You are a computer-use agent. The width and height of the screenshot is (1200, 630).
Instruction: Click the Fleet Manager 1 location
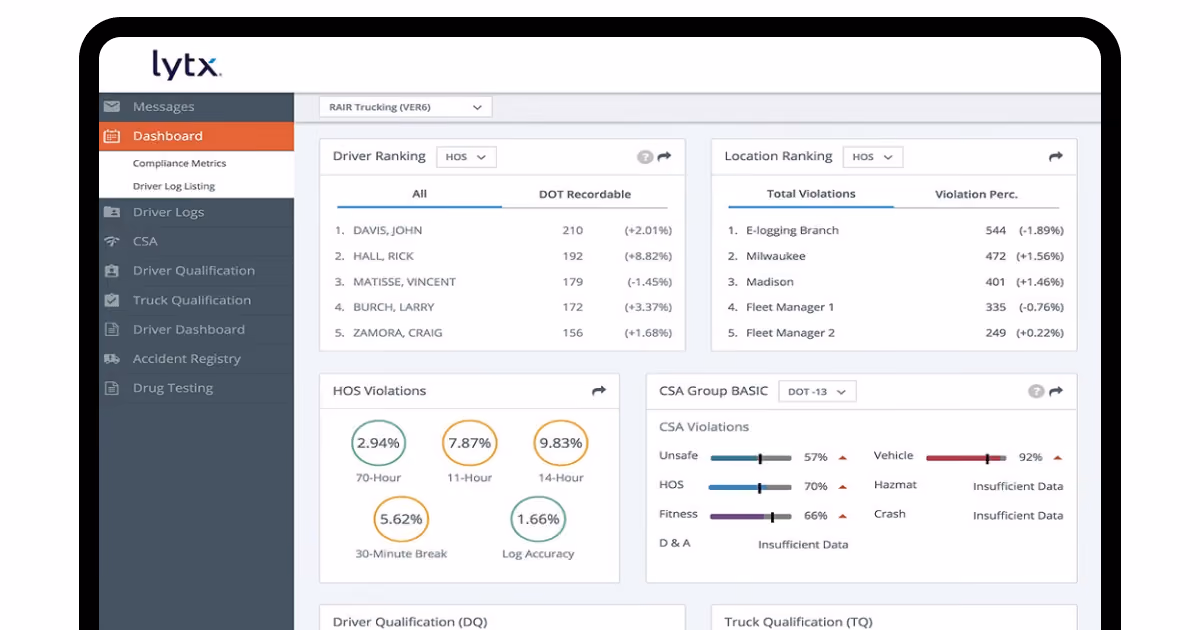[x=895, y=307]
